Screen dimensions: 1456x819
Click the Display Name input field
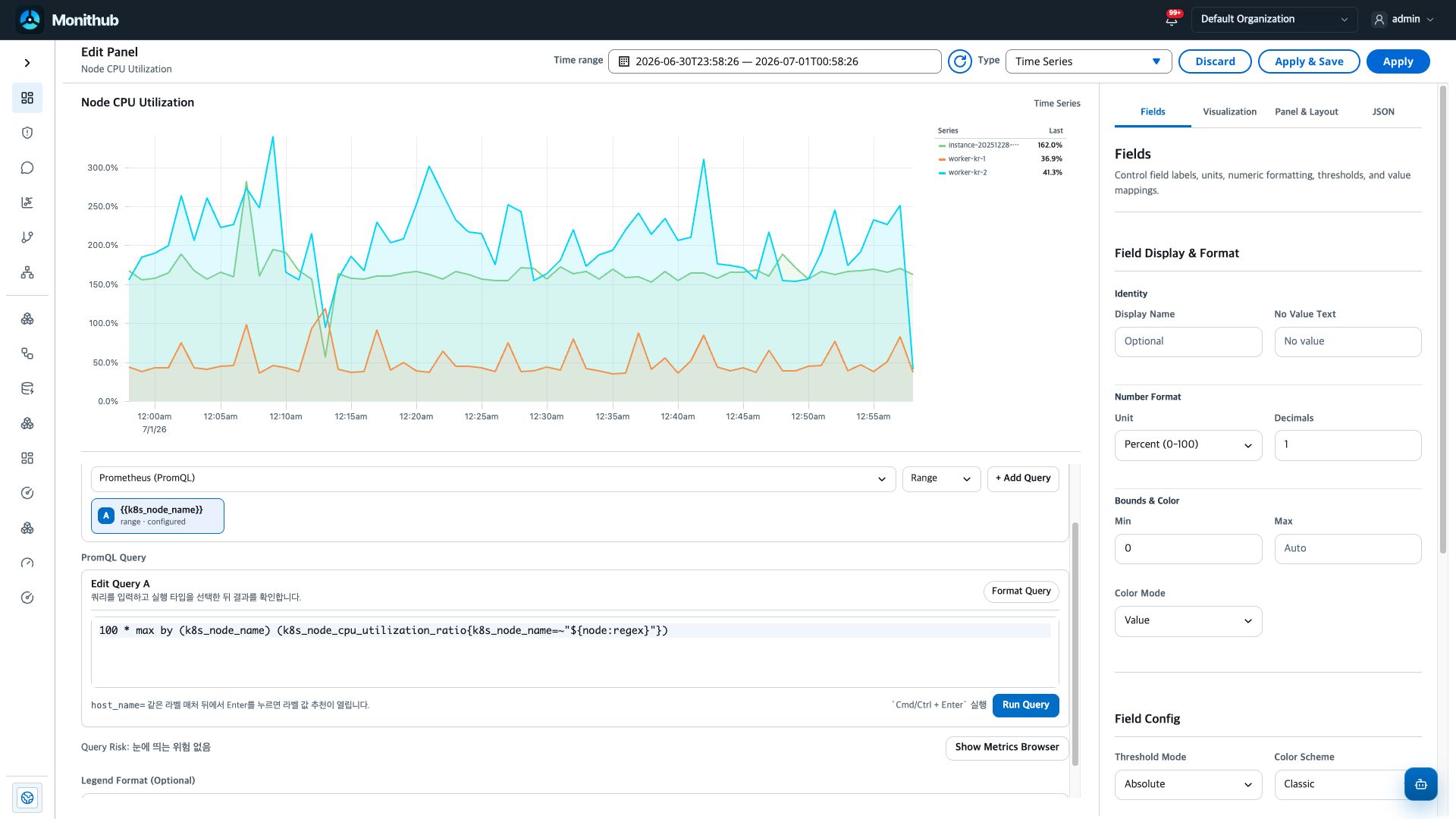1188,342
